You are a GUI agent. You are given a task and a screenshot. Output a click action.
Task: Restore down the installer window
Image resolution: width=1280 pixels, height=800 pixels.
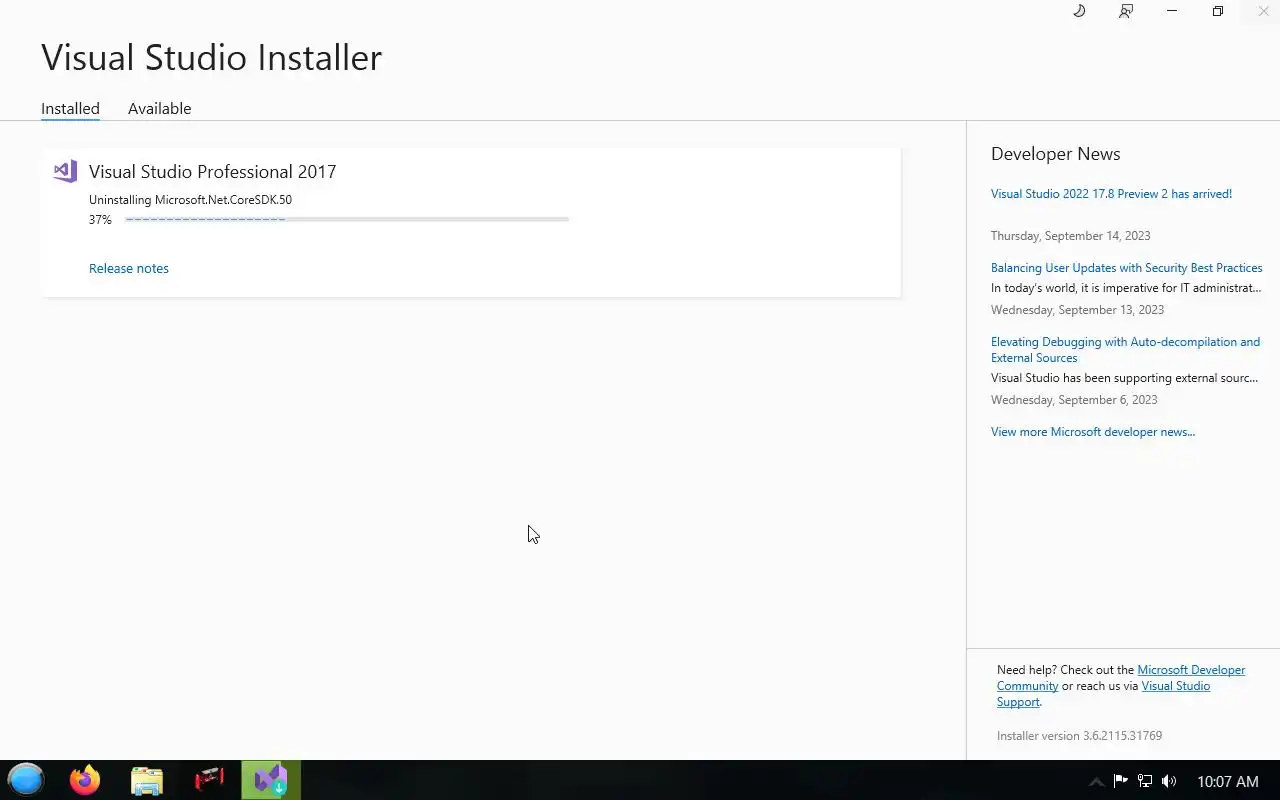click(1218, 11)
